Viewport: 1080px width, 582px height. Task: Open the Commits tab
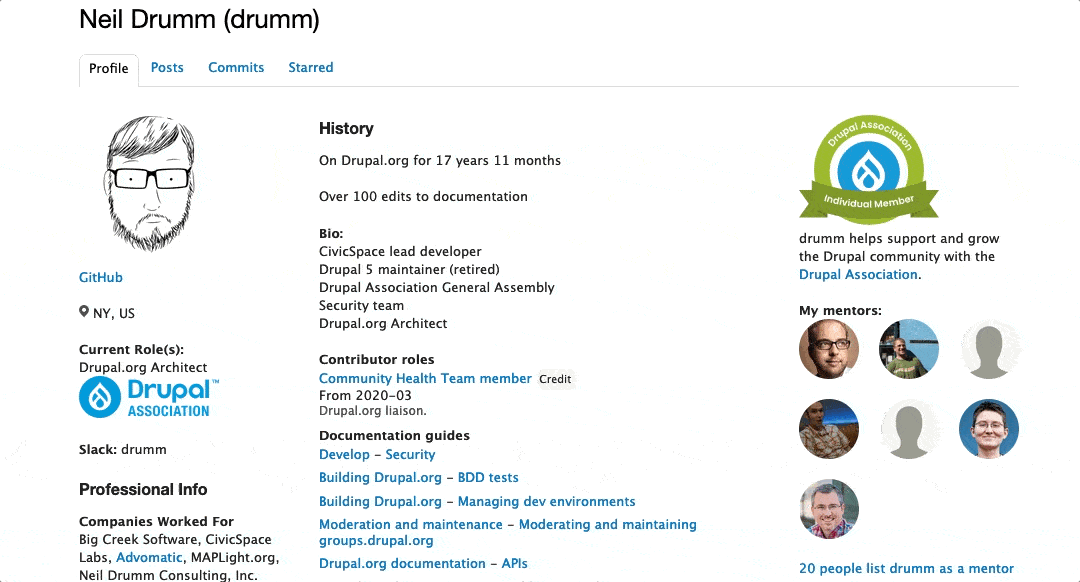[236, 67]
